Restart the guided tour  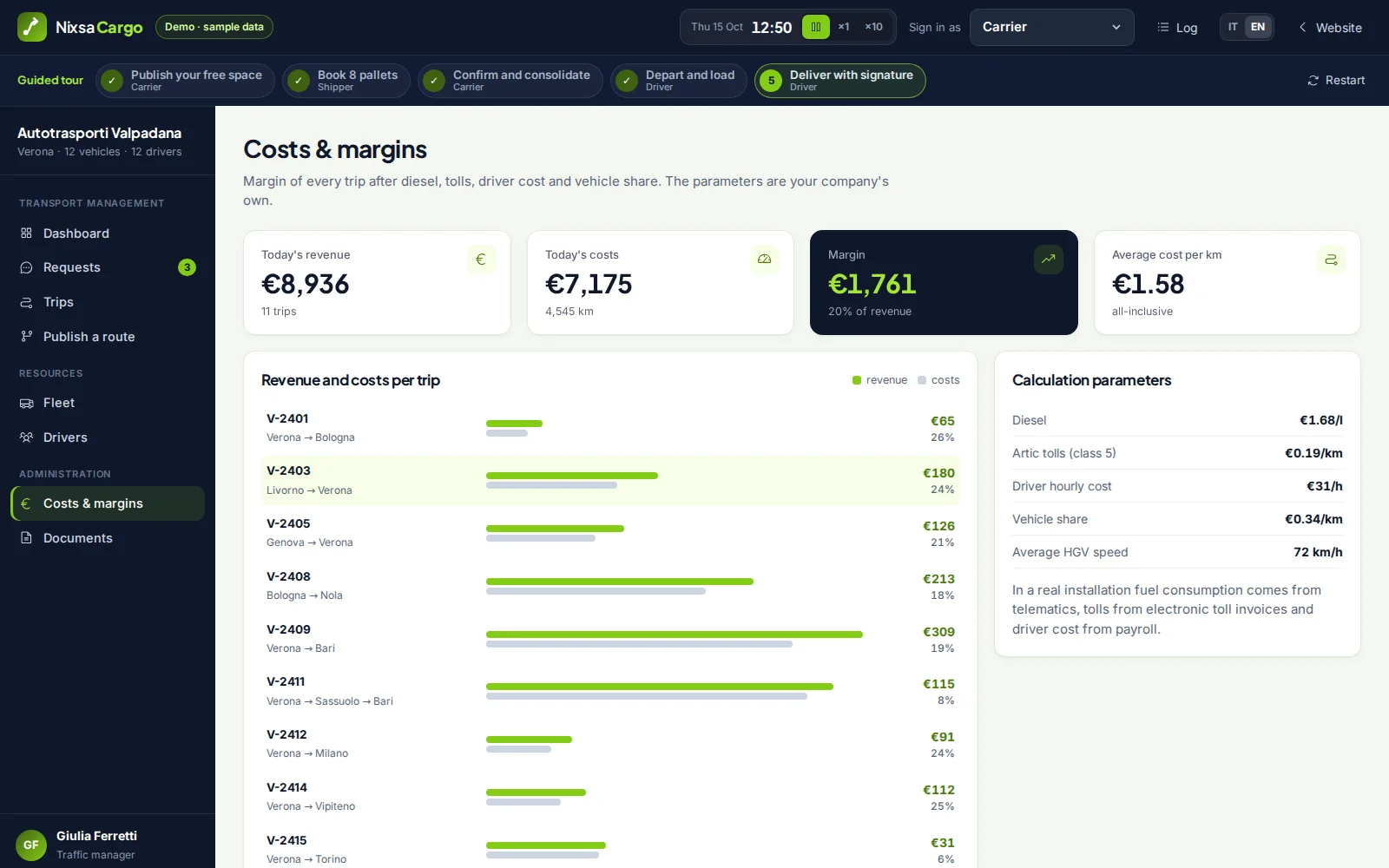click(x=1336, y=80)
